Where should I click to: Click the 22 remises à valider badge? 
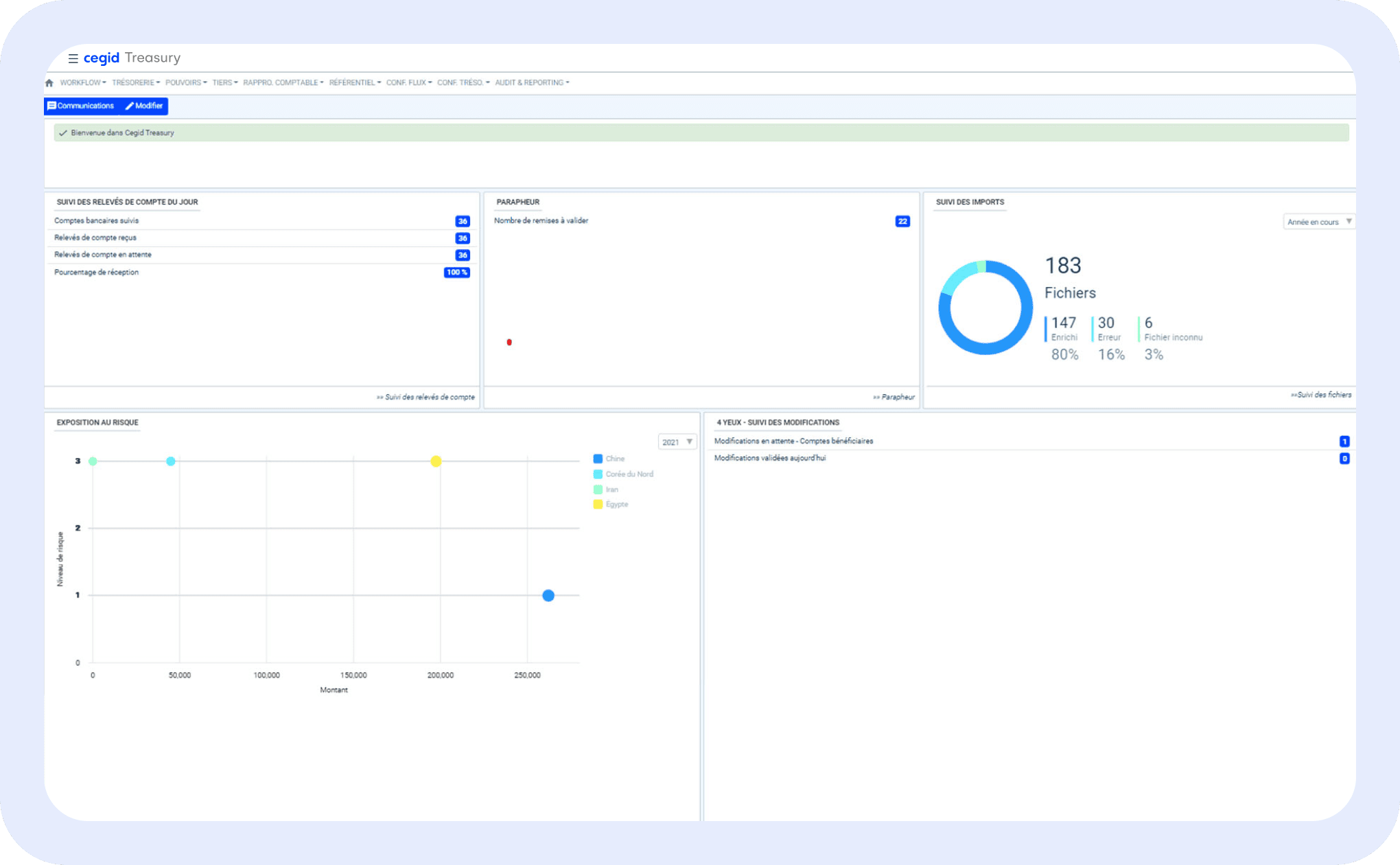point(902,221)
